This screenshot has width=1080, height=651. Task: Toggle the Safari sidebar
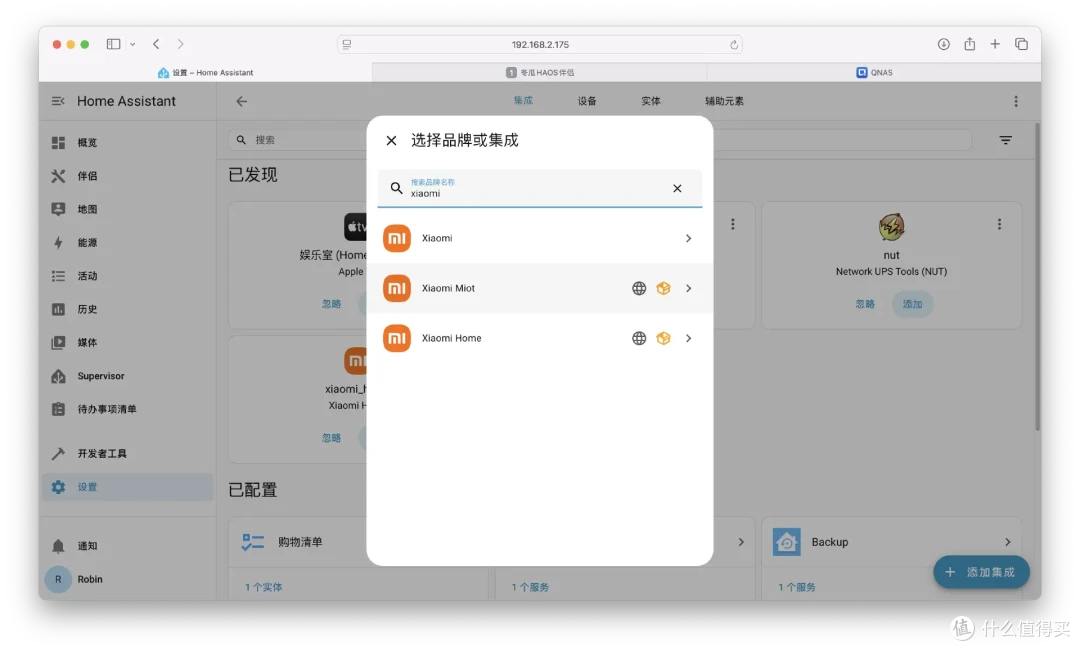(x=114, y=44)
